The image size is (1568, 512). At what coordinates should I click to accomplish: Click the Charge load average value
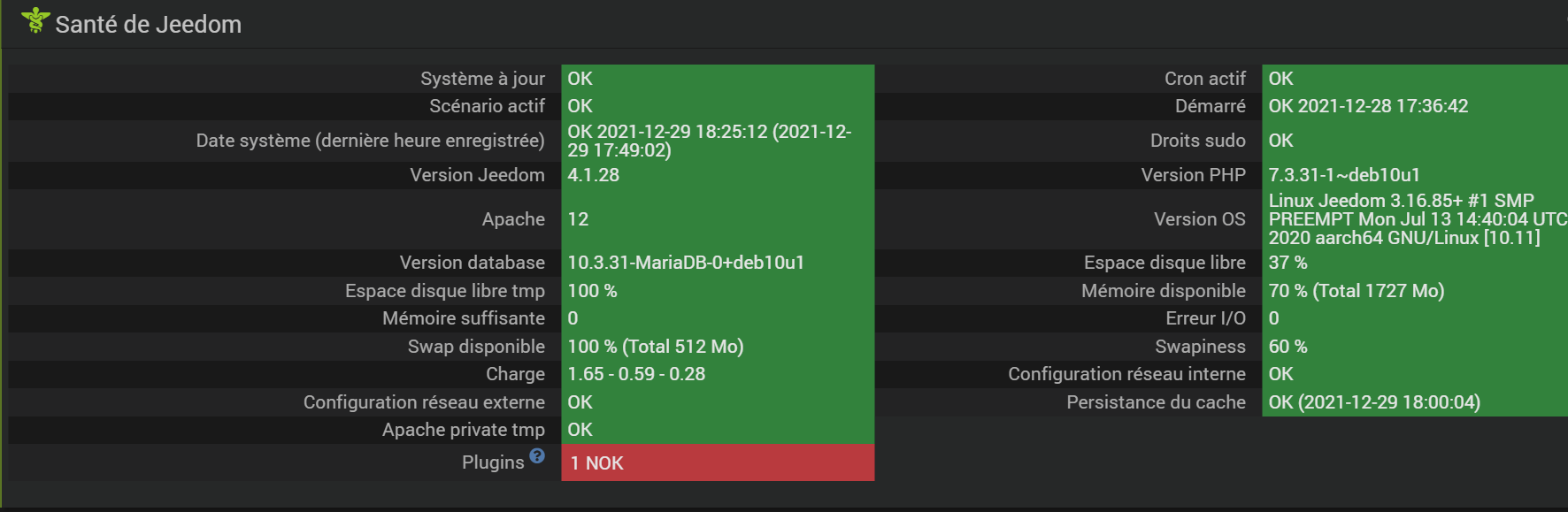click(x=636, y=374)
